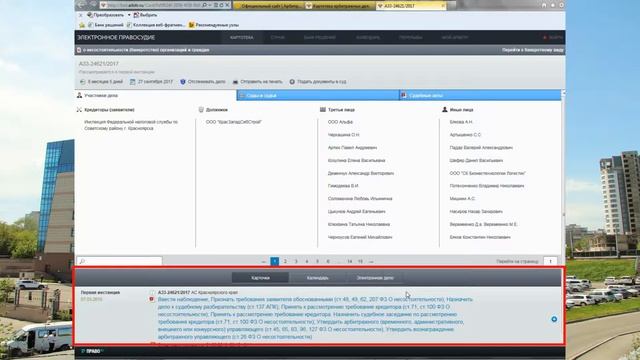The height and width of the screenshot is (360, 640).
Task: Open the ПЕРЕРЫВЫ menu item
Action: (411, 37)
